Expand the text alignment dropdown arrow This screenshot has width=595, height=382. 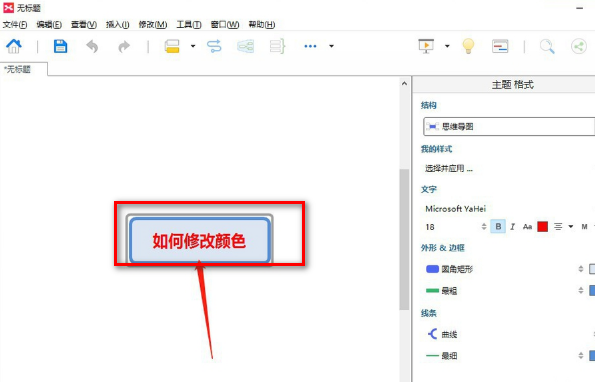coord(570,227)
